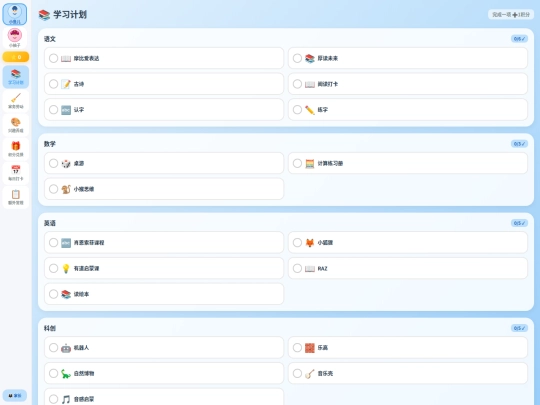Mark 认字 as done via its circle
This screenshot has height=405, width=540.
pos(53,110)
